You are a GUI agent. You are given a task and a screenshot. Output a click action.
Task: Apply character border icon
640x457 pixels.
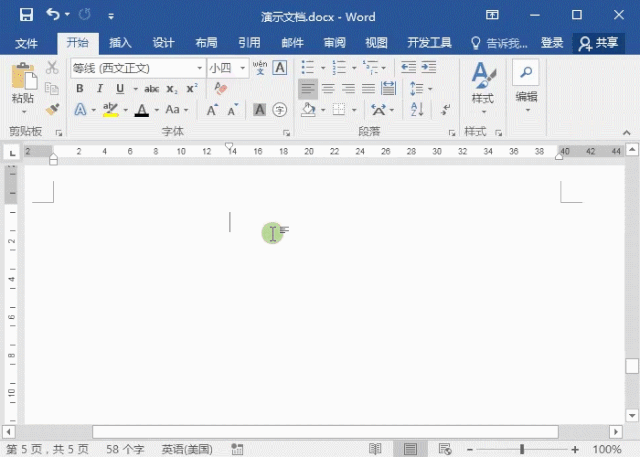click(280, 68)
